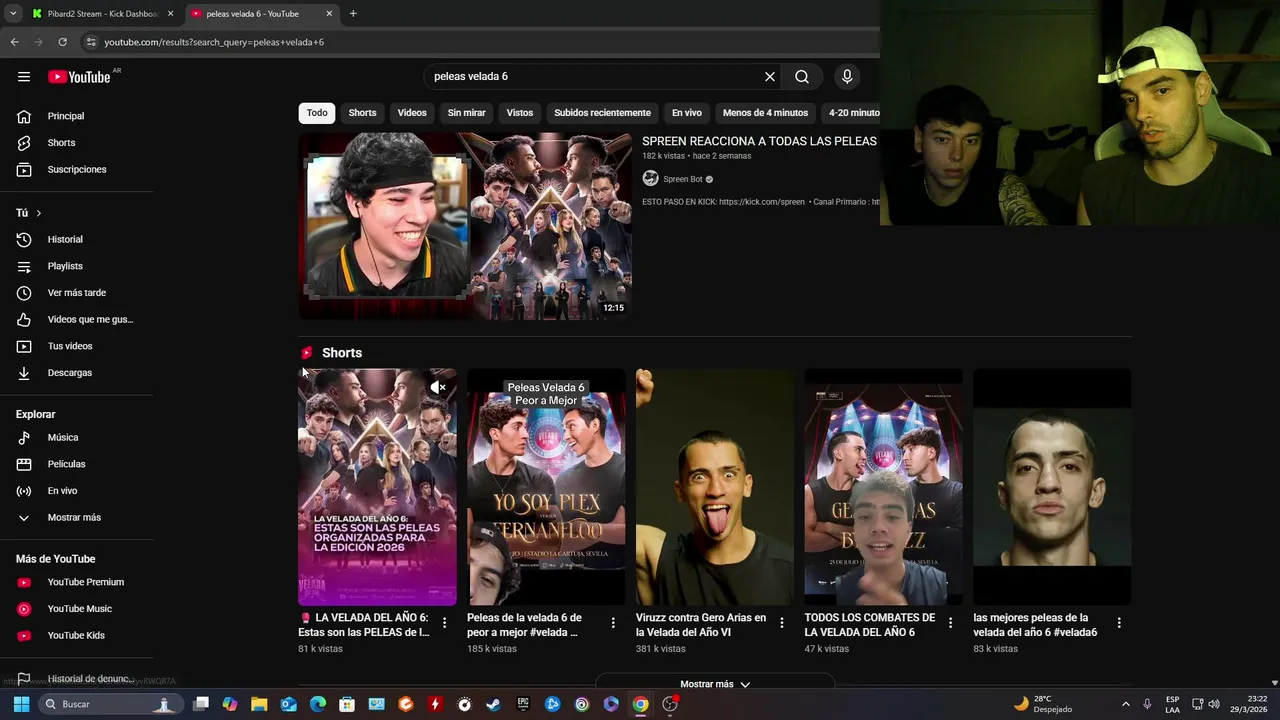Select the Subidos recientemente filter chip
1280x720 pixels.
coord(602,113)
